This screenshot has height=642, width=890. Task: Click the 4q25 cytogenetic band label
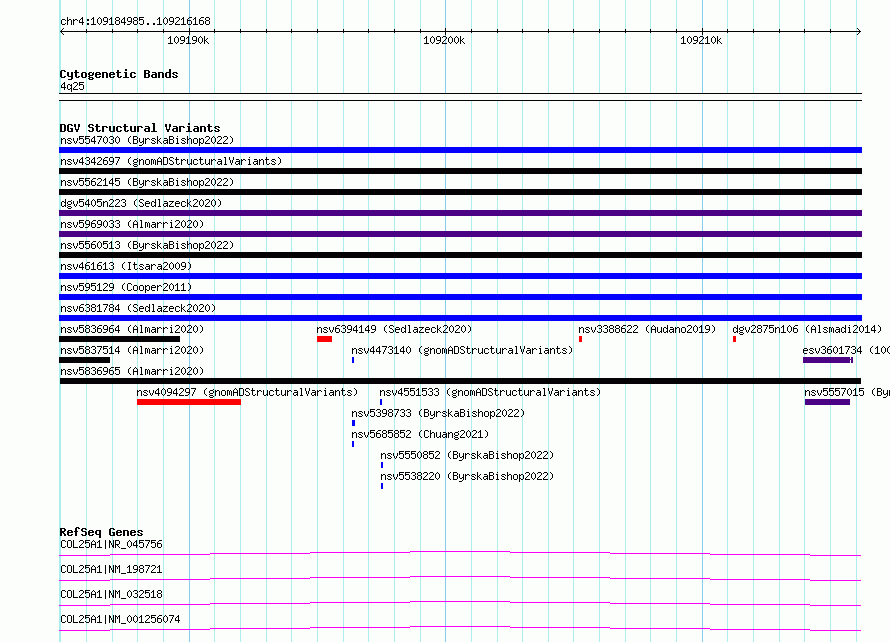(x=72, y=86)
